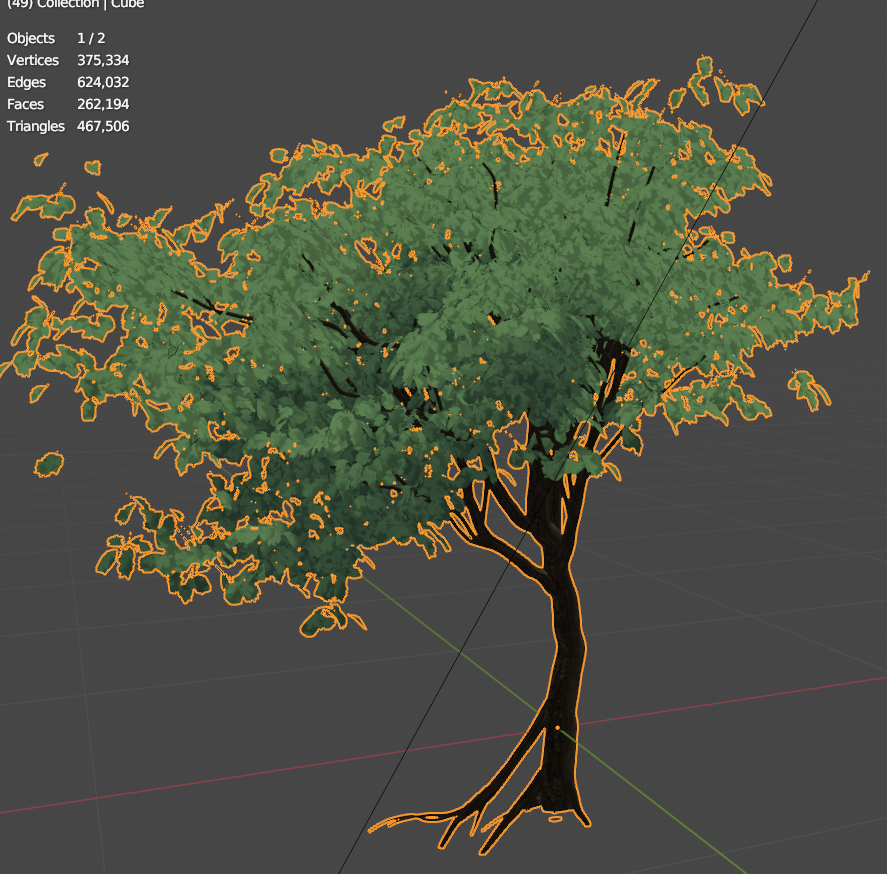This screenshot has height=874, width=887.
Task: Click the vertex count value "375,334"
Action: coord(103,61)
